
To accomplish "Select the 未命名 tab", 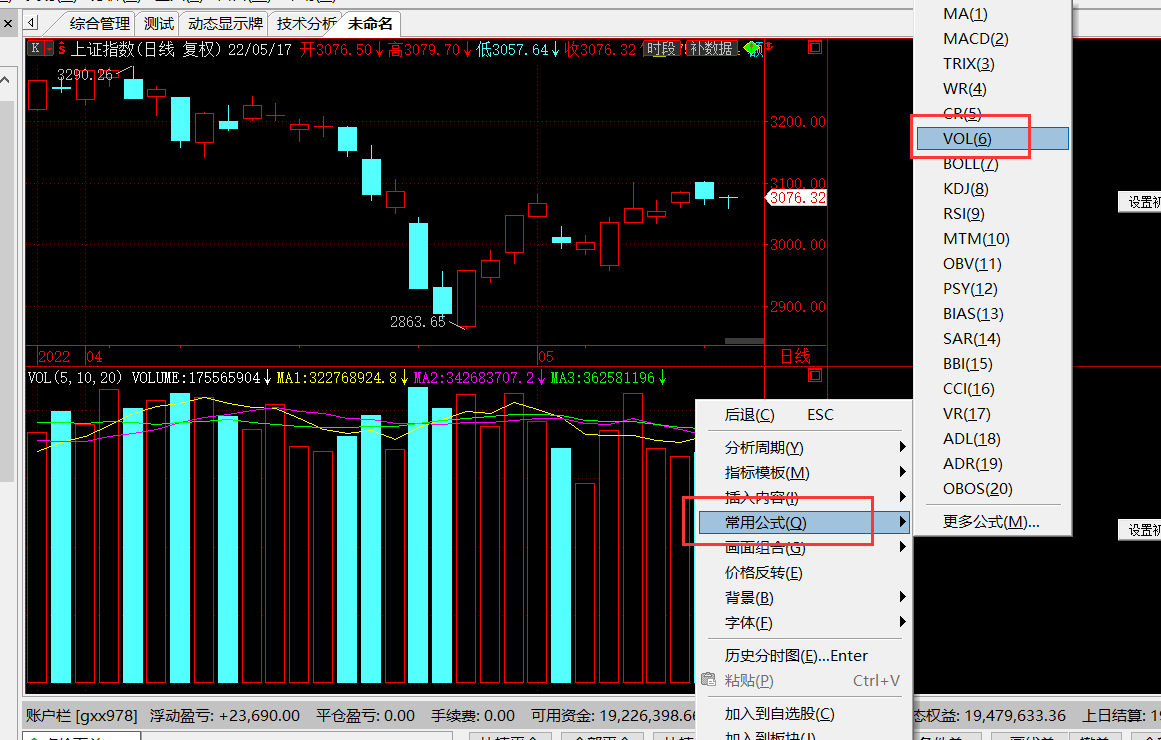I will pos(370,24).
